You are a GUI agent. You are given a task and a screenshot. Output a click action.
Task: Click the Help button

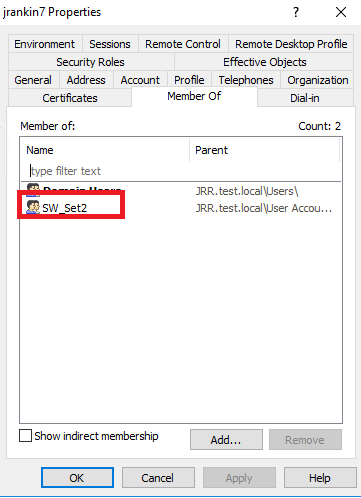click(x=320, y=478)
